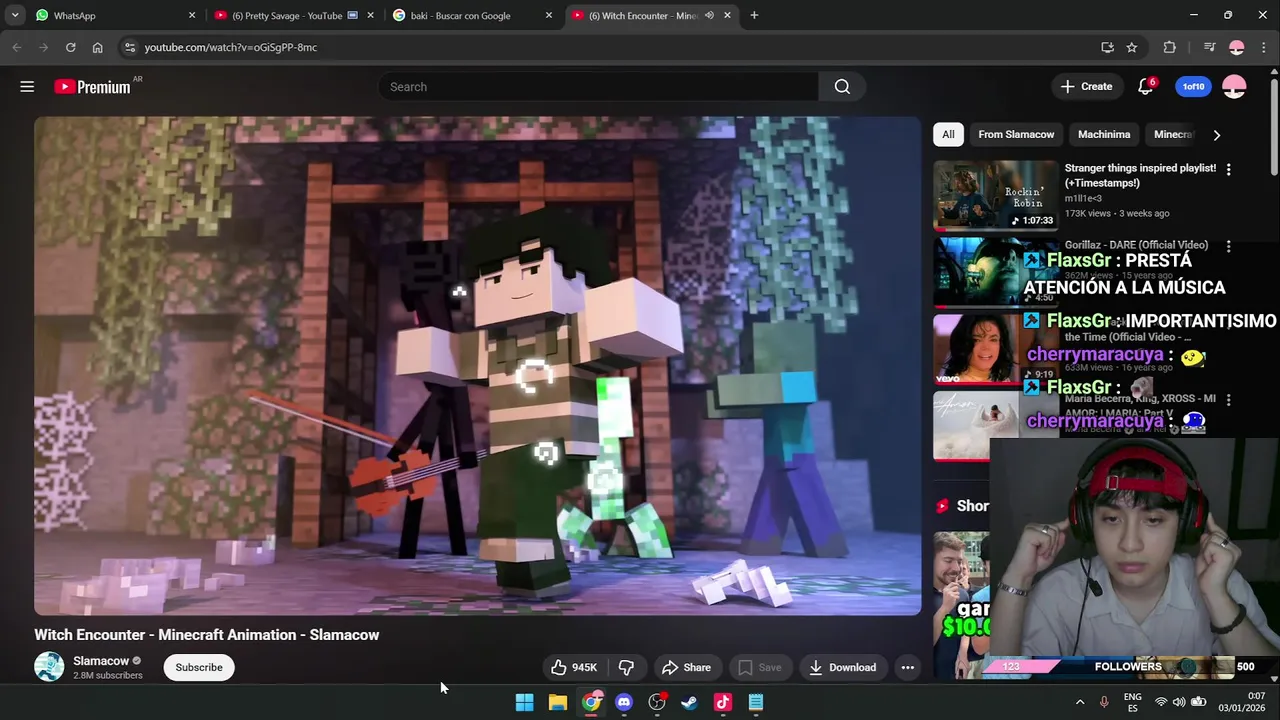Click the search magnifier button
Screen dimensions: 1280x720
(x=842, y=87)
